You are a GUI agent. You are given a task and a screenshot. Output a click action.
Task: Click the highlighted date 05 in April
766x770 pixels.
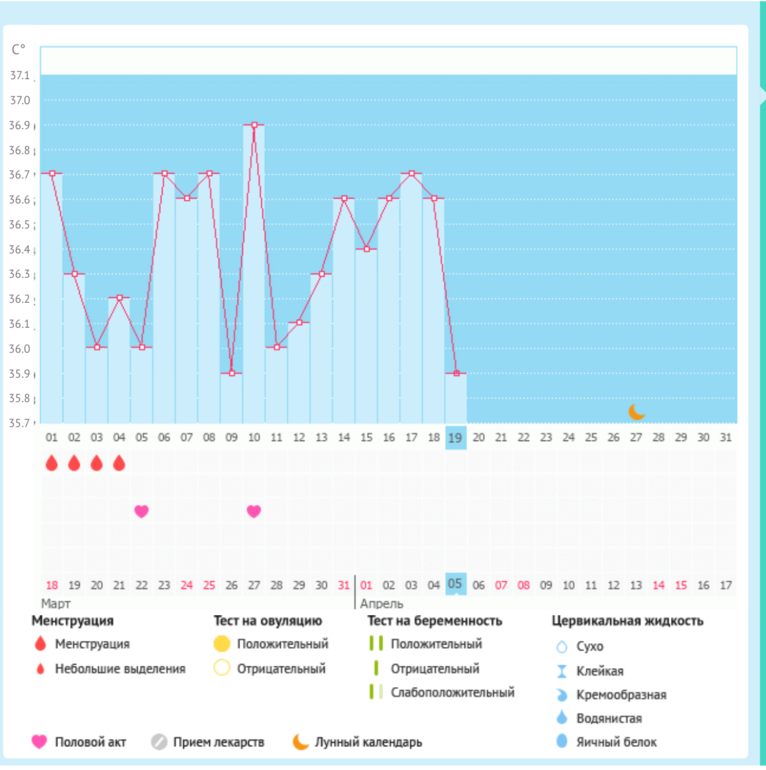tap(456, 584)
